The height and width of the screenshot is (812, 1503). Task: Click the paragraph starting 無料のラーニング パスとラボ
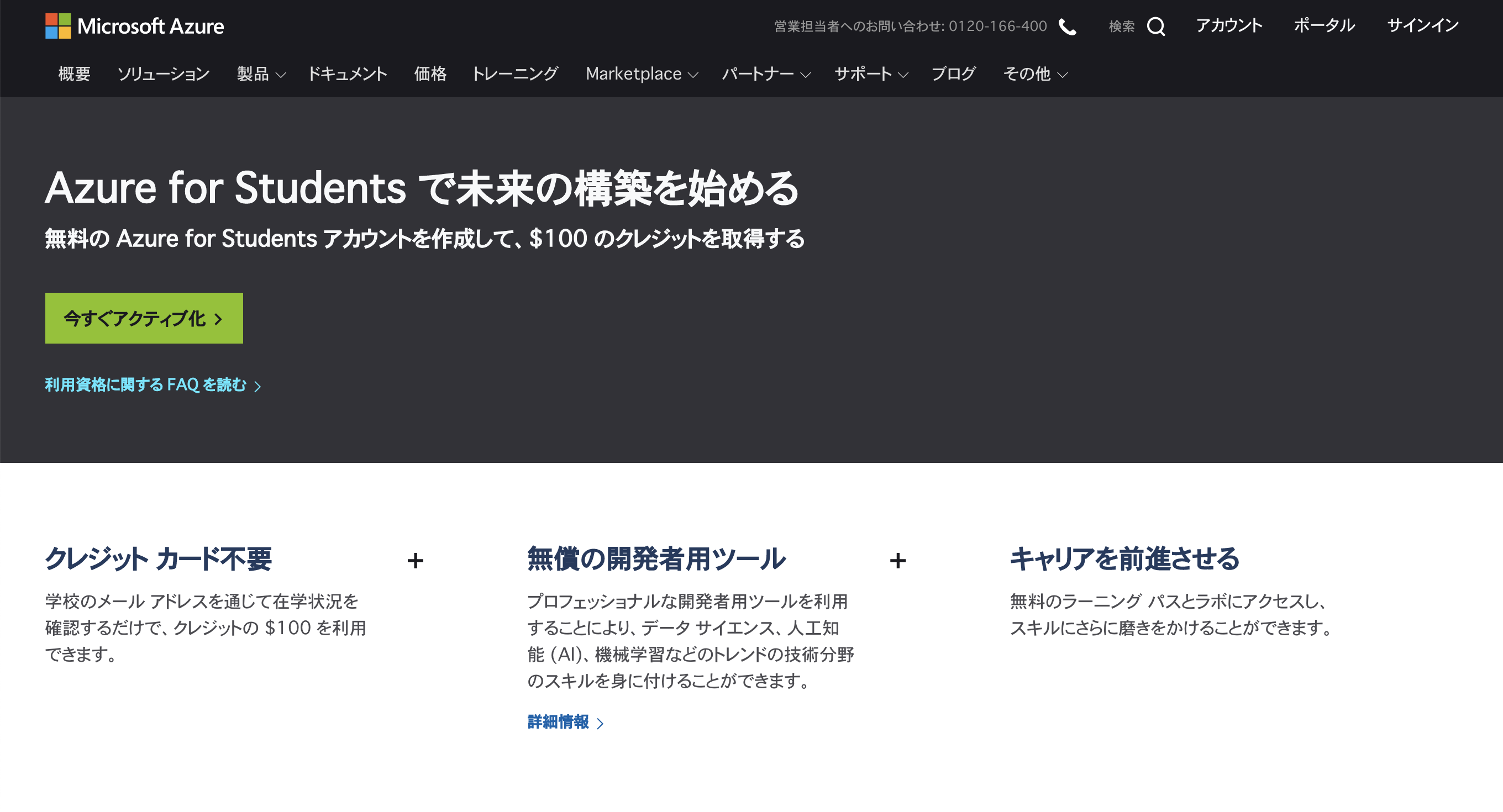coord(1171,614)
